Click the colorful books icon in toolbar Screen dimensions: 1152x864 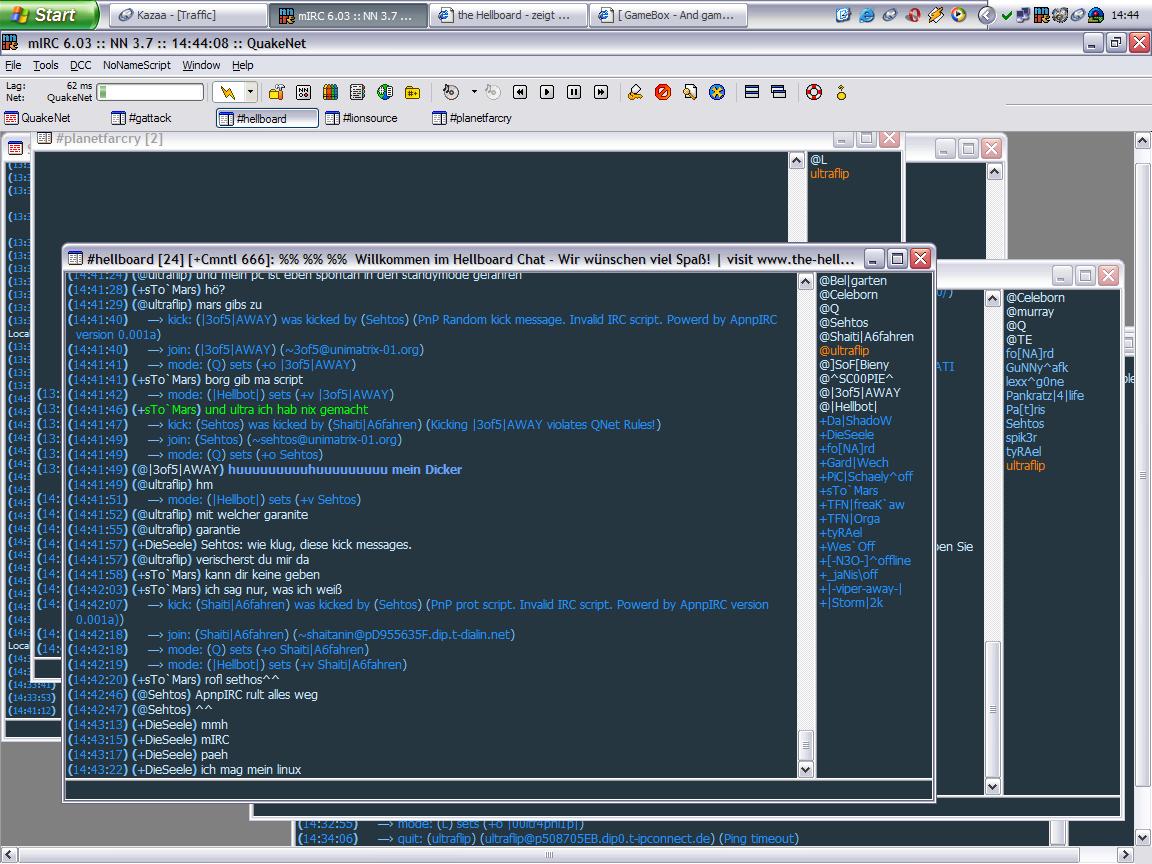[x=330, y=92]
